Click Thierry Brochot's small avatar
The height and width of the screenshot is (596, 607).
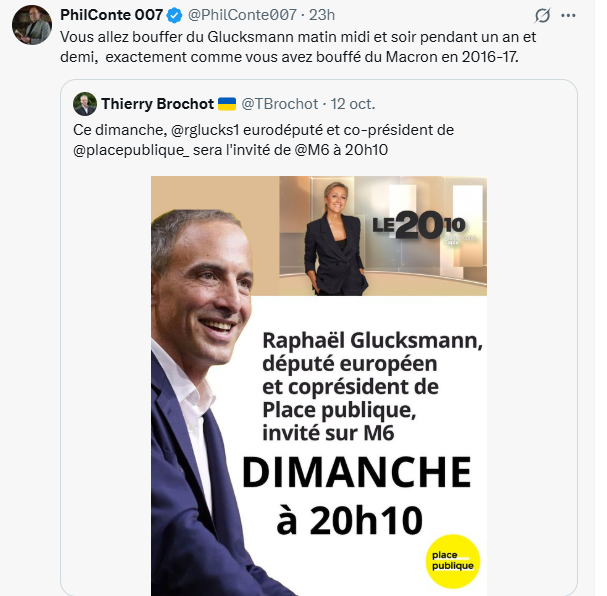[85, 104]
